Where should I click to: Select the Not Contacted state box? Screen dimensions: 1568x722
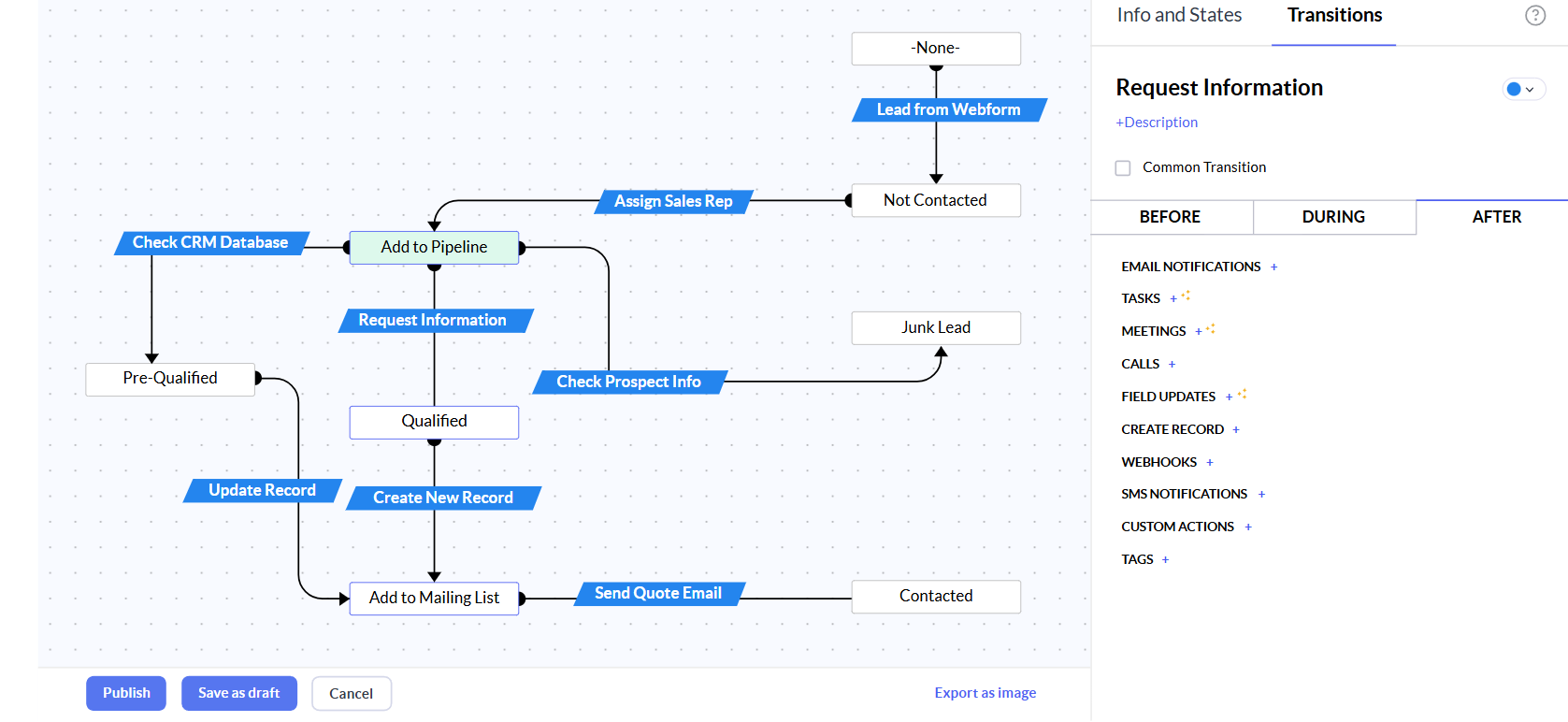pyautogui.click(x=936, y=201)
